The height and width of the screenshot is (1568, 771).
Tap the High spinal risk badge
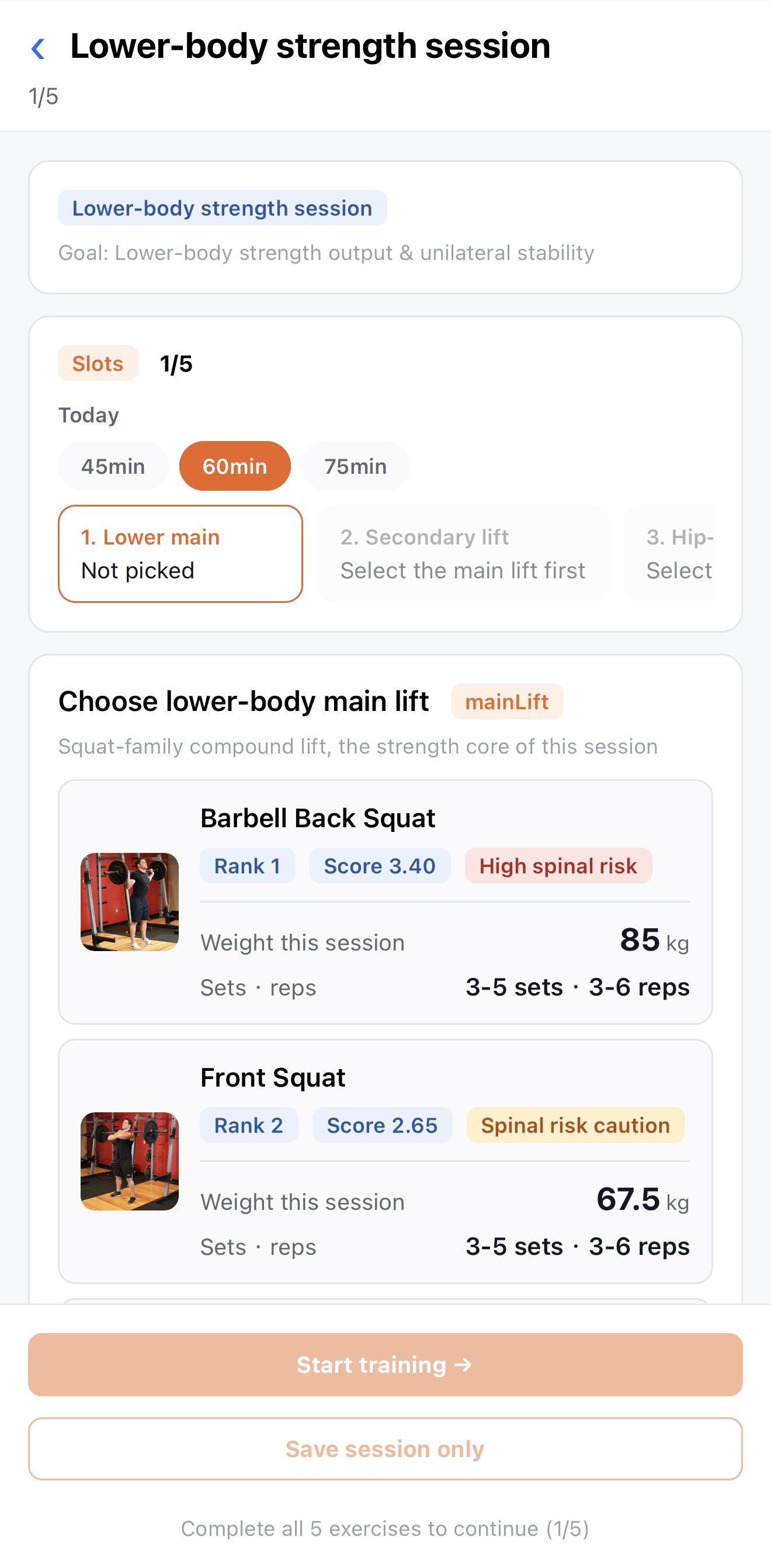(558, 866)
